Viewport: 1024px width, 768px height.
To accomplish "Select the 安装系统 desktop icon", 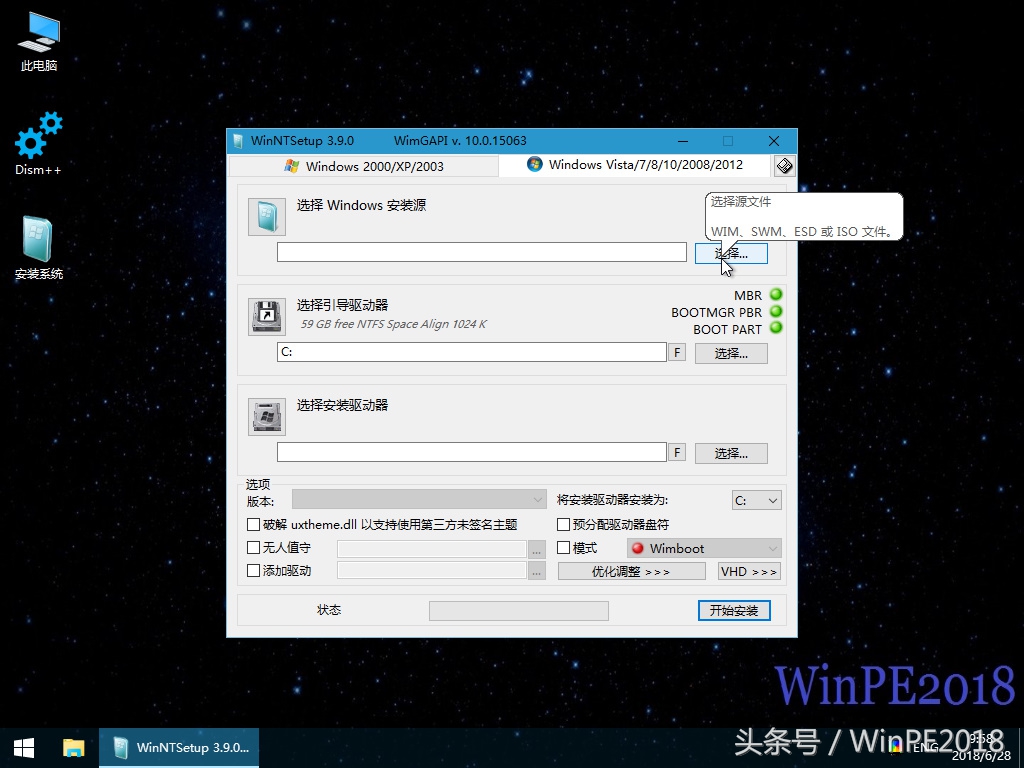I will tap(39, 248).
